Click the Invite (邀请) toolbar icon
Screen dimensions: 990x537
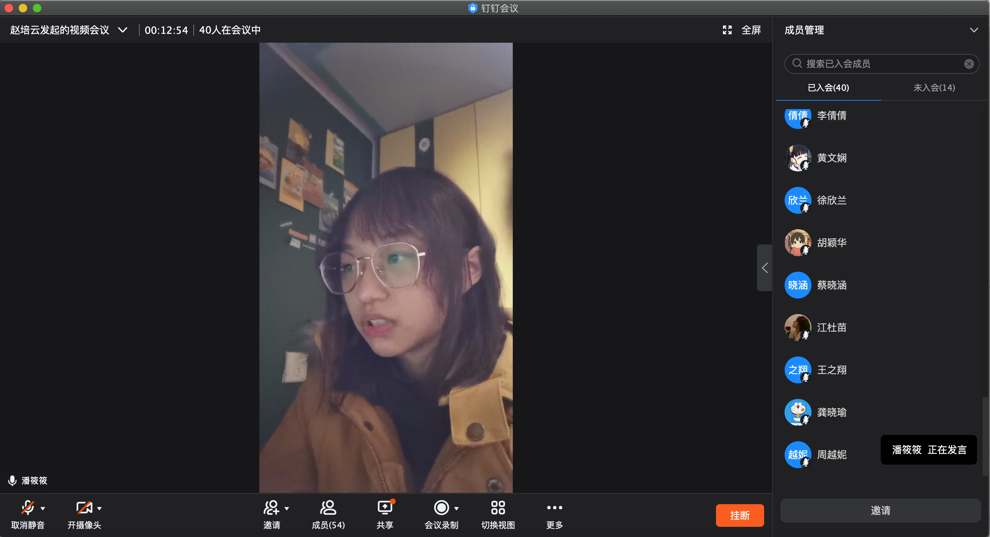[271, 509]
